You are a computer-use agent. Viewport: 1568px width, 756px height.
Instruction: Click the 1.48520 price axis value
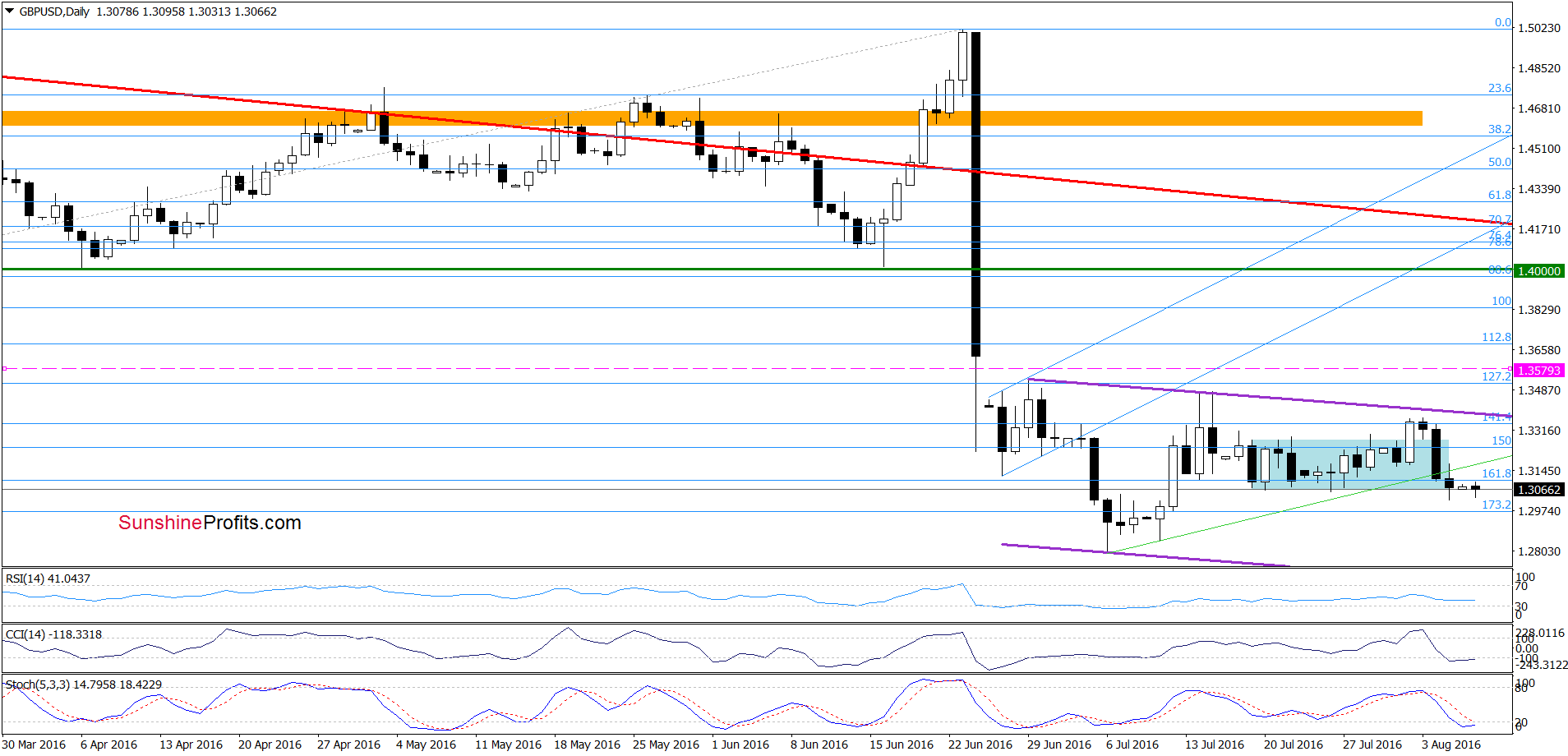coord(1538,68)
